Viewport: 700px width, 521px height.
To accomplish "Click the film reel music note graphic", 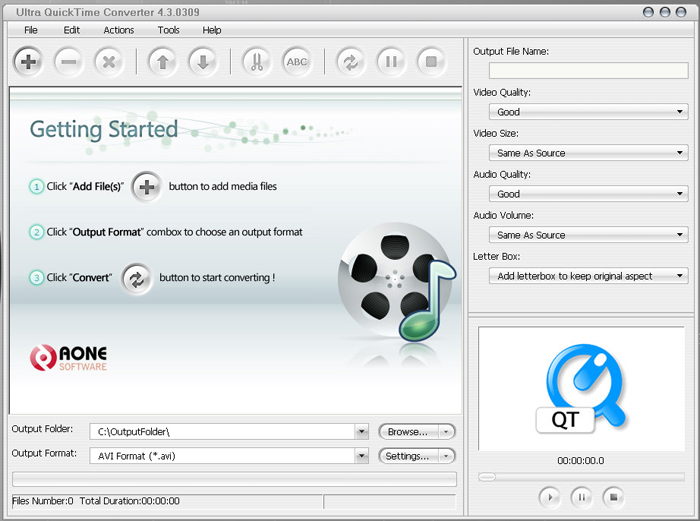I will coord(397,283).
